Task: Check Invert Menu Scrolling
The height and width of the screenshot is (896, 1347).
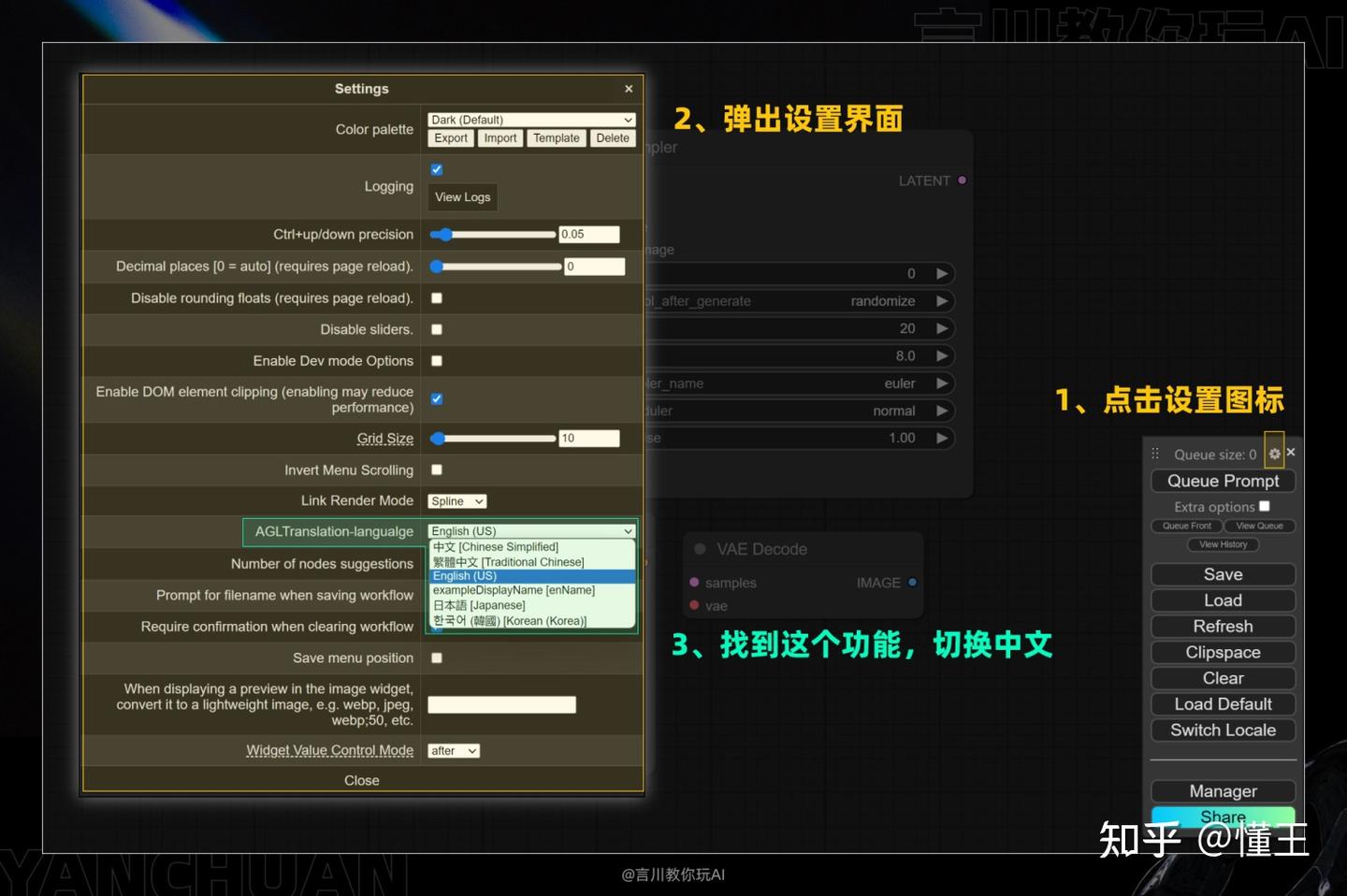Action: (x=437, y=470)
